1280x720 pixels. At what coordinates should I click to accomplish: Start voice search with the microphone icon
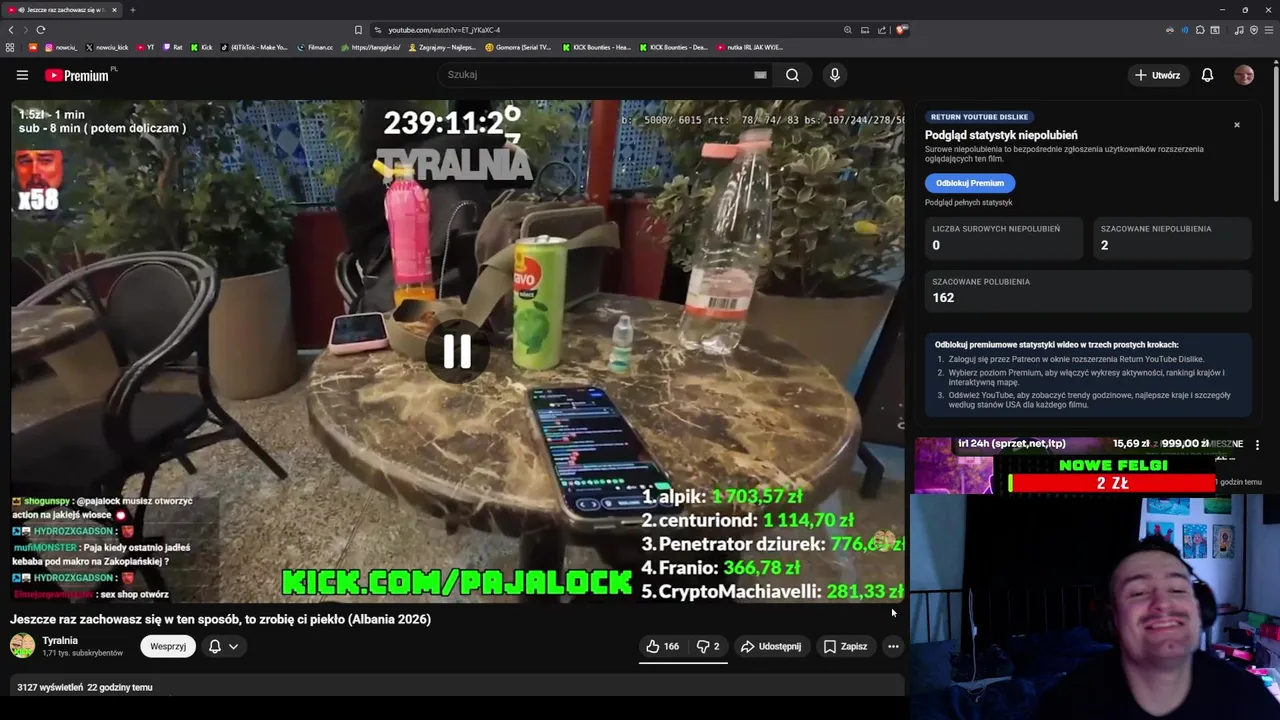tap(835, 75)
